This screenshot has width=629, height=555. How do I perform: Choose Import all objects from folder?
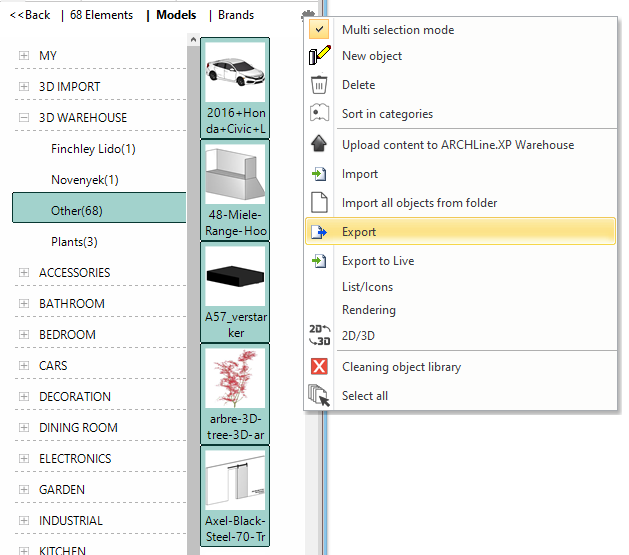click(x=461, y=203)
